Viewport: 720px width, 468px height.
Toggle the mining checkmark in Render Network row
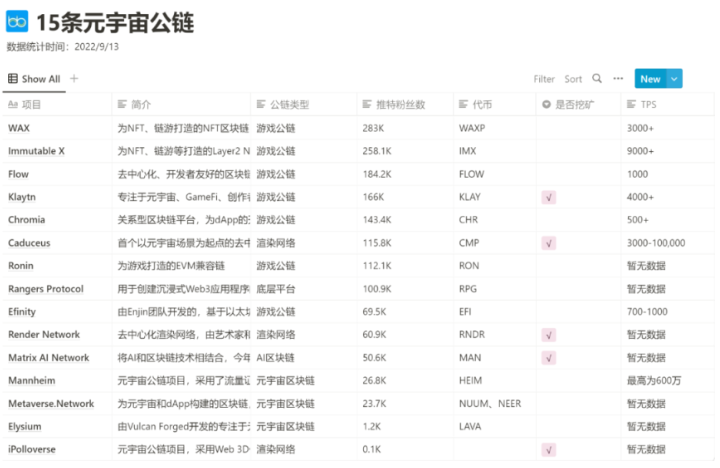coord(549,335)
